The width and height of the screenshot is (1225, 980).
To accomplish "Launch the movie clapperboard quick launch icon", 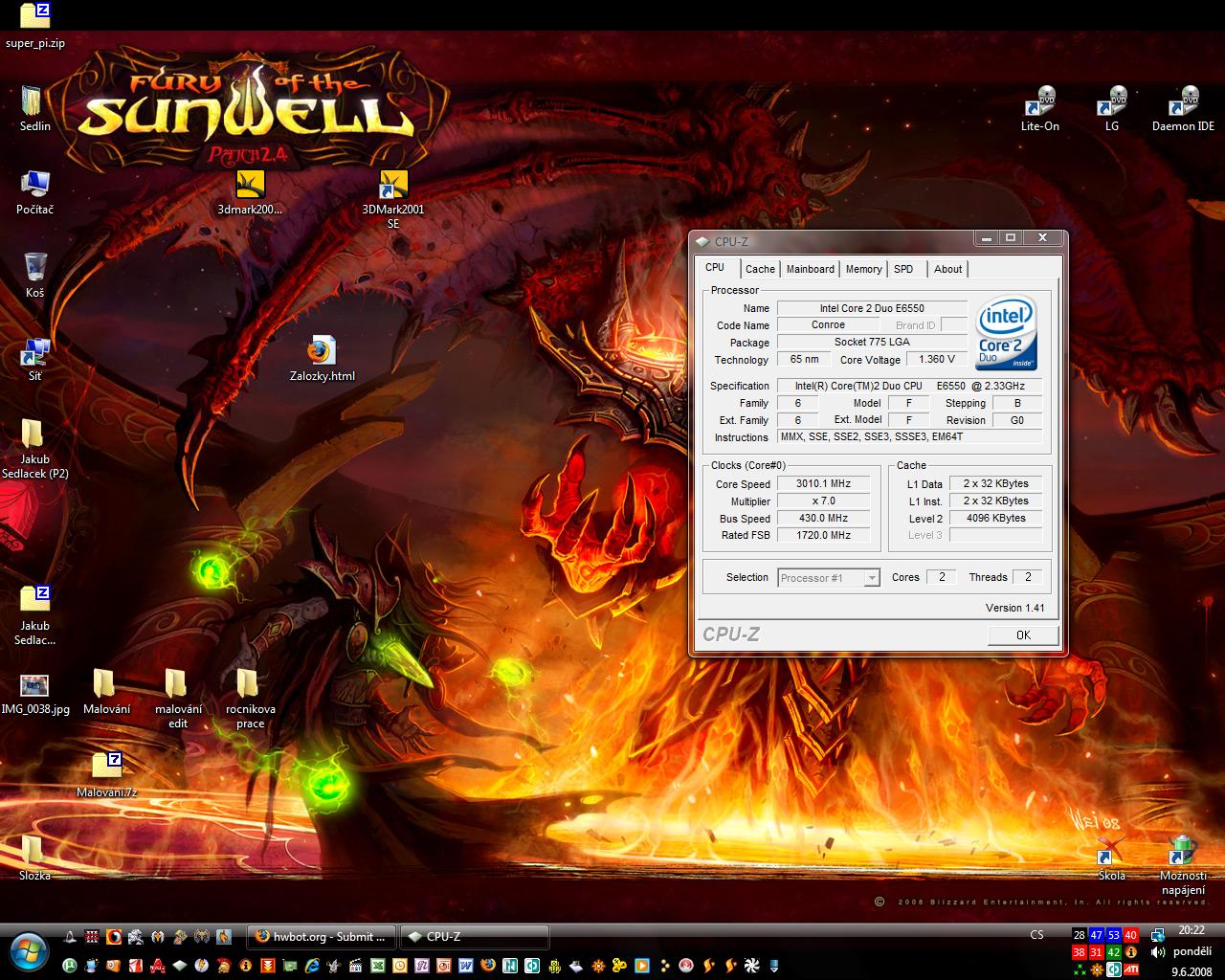I will pyautogui.click(x=355, y=966).
